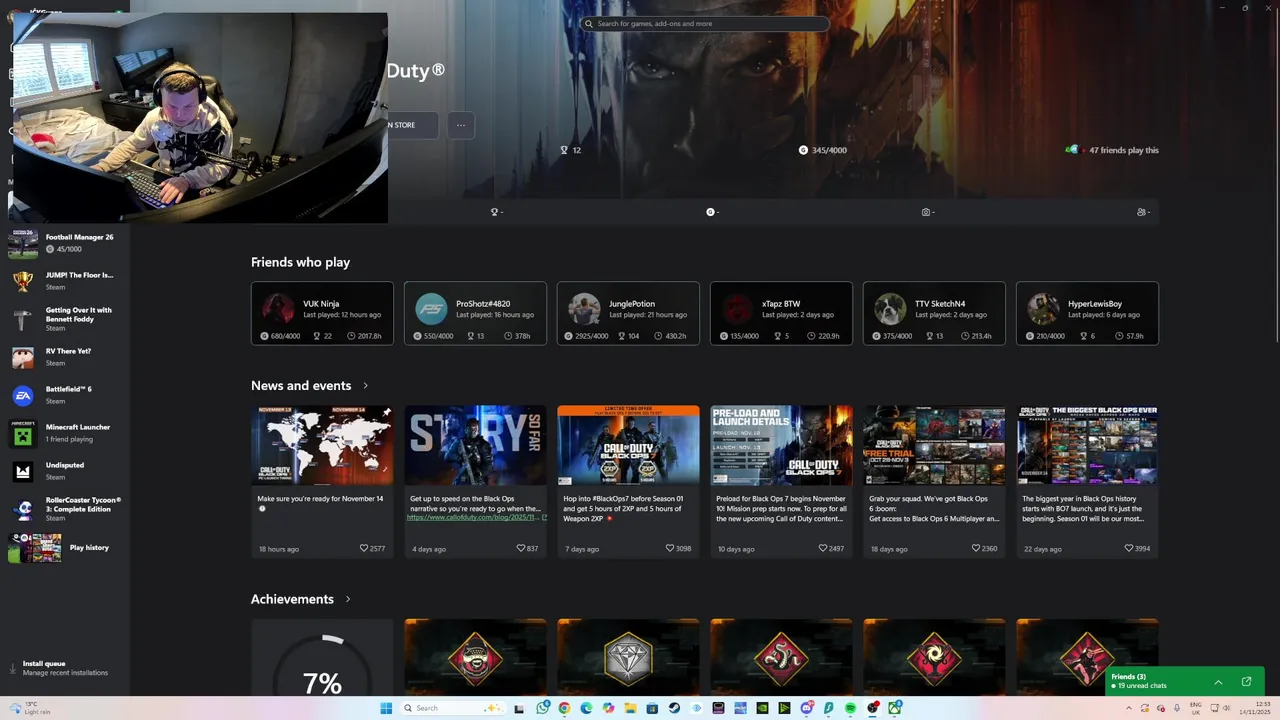Open Football Manager 26 in sidebar

click(65, 243)
